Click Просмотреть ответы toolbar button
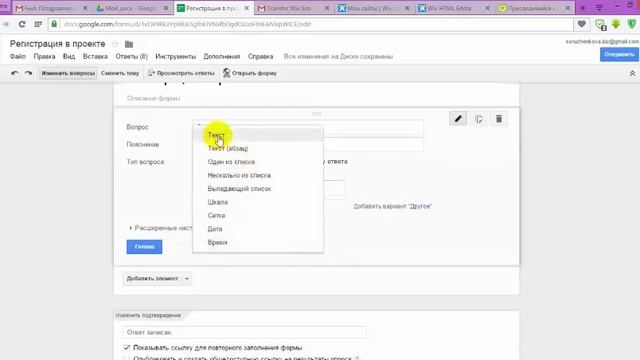Image resolution: width=640 pixels, height=360 pixels. [181, 73]
